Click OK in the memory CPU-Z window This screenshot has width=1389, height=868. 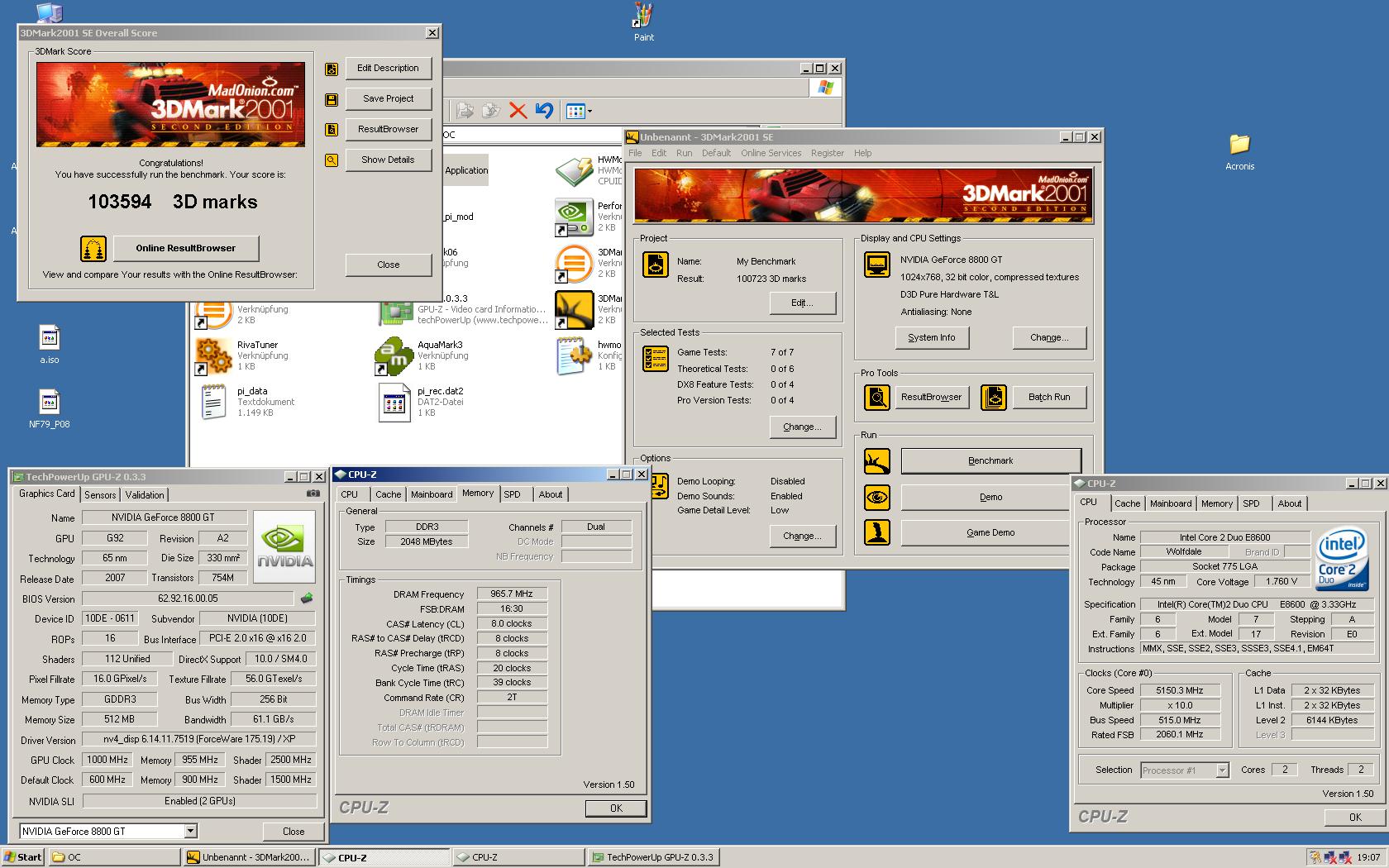click(616, 808)
